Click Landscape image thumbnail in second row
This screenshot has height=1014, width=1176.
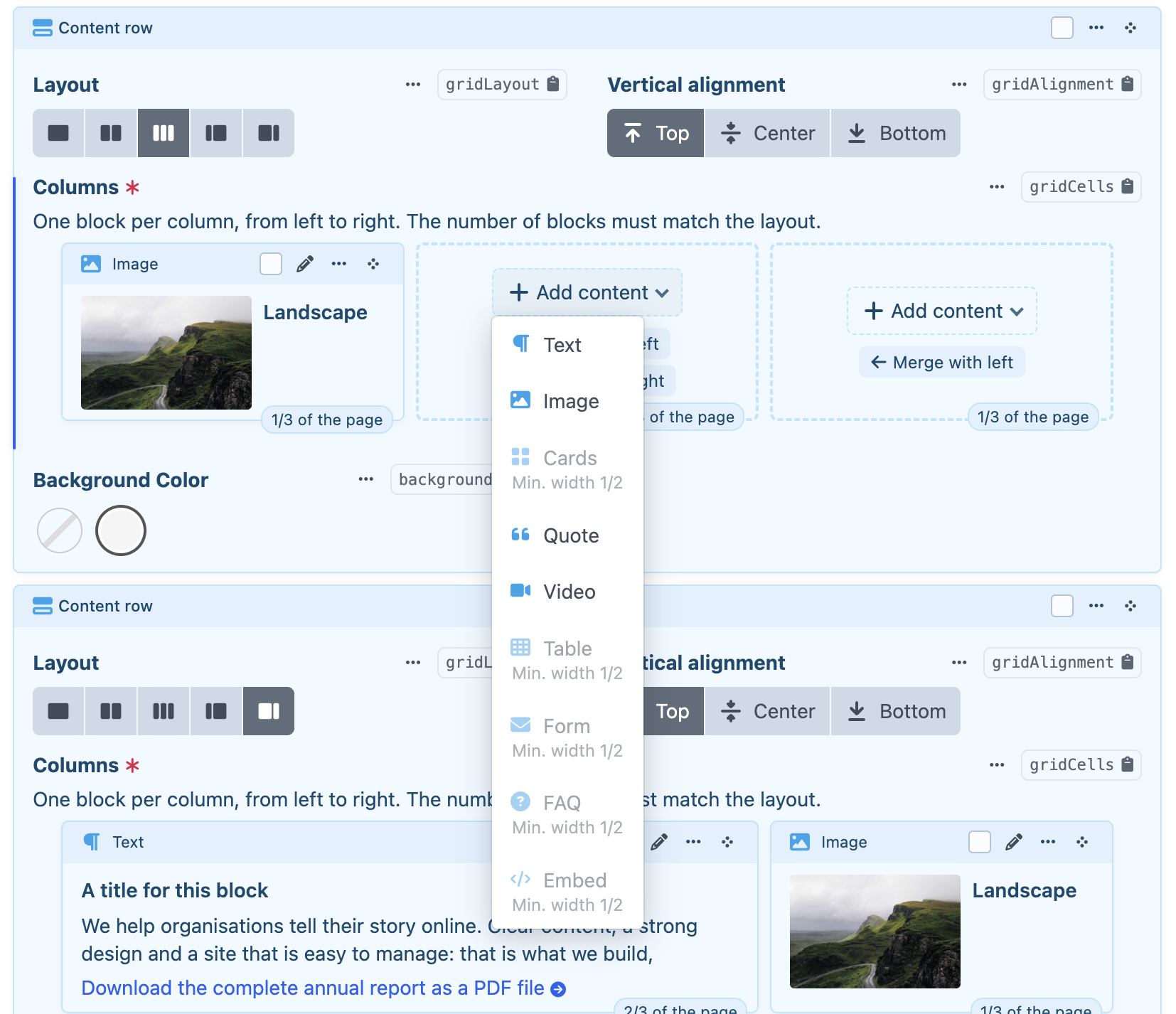point(875,932)
